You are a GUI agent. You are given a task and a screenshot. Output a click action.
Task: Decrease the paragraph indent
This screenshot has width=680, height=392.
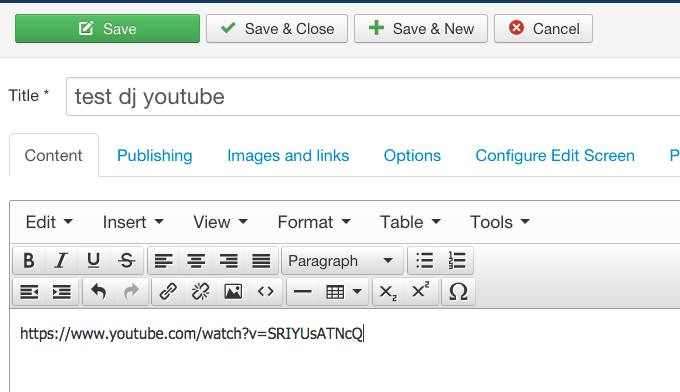[29, 292]
